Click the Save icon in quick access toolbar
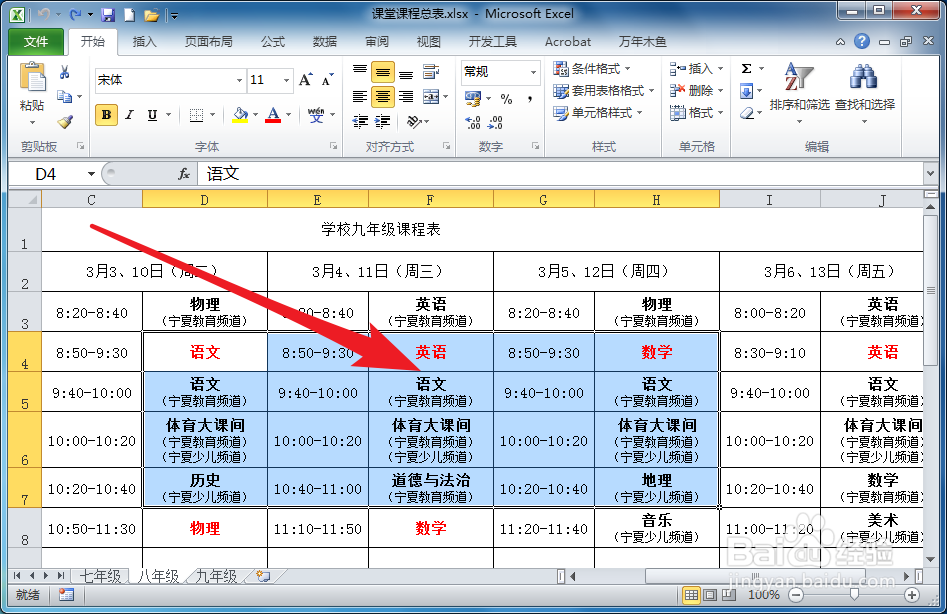This screenshot has height=614, width=947. tap(107, 12)
